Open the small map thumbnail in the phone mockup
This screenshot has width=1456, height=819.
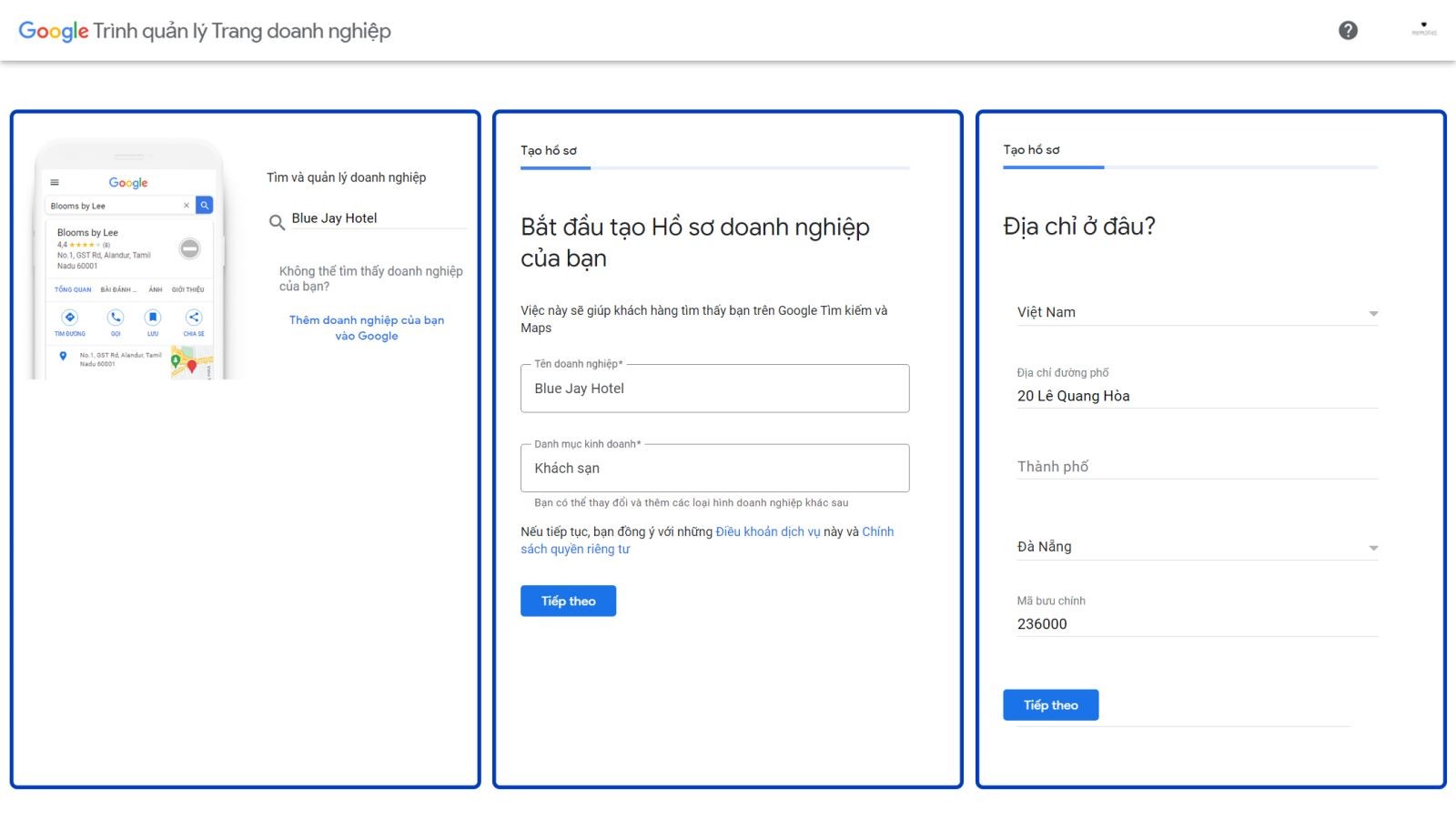tap(191, 363)
